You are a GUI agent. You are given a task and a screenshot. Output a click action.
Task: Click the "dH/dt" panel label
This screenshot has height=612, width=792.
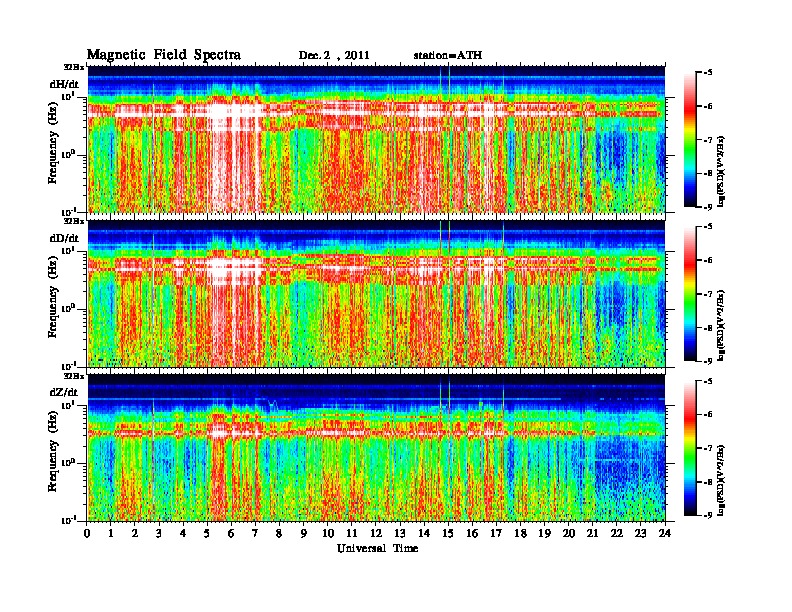click(x=64, y=84)
